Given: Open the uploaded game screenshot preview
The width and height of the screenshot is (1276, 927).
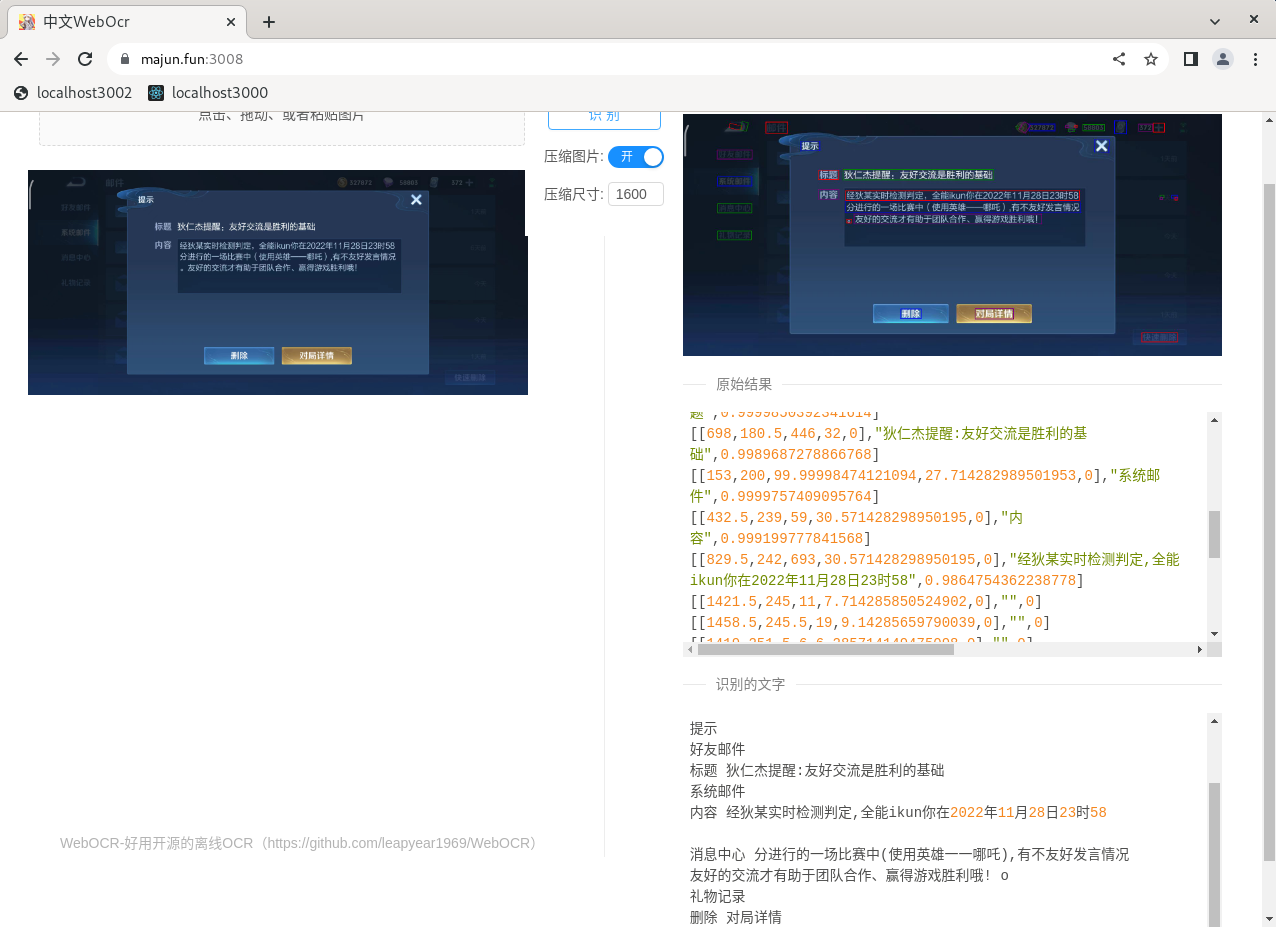Looking at the screenshot, I should pos(278,282).
